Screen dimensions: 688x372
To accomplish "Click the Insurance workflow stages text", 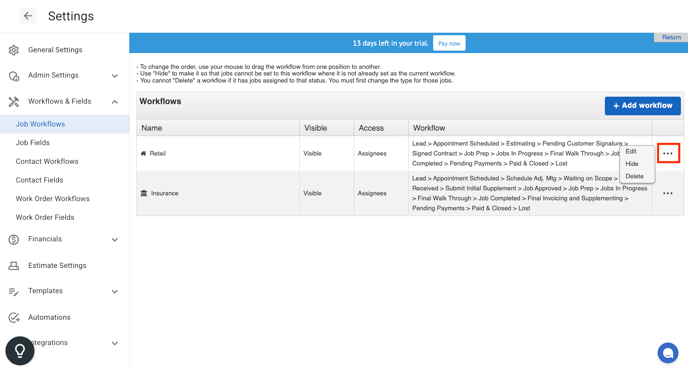I will click(x=530, y=193).
